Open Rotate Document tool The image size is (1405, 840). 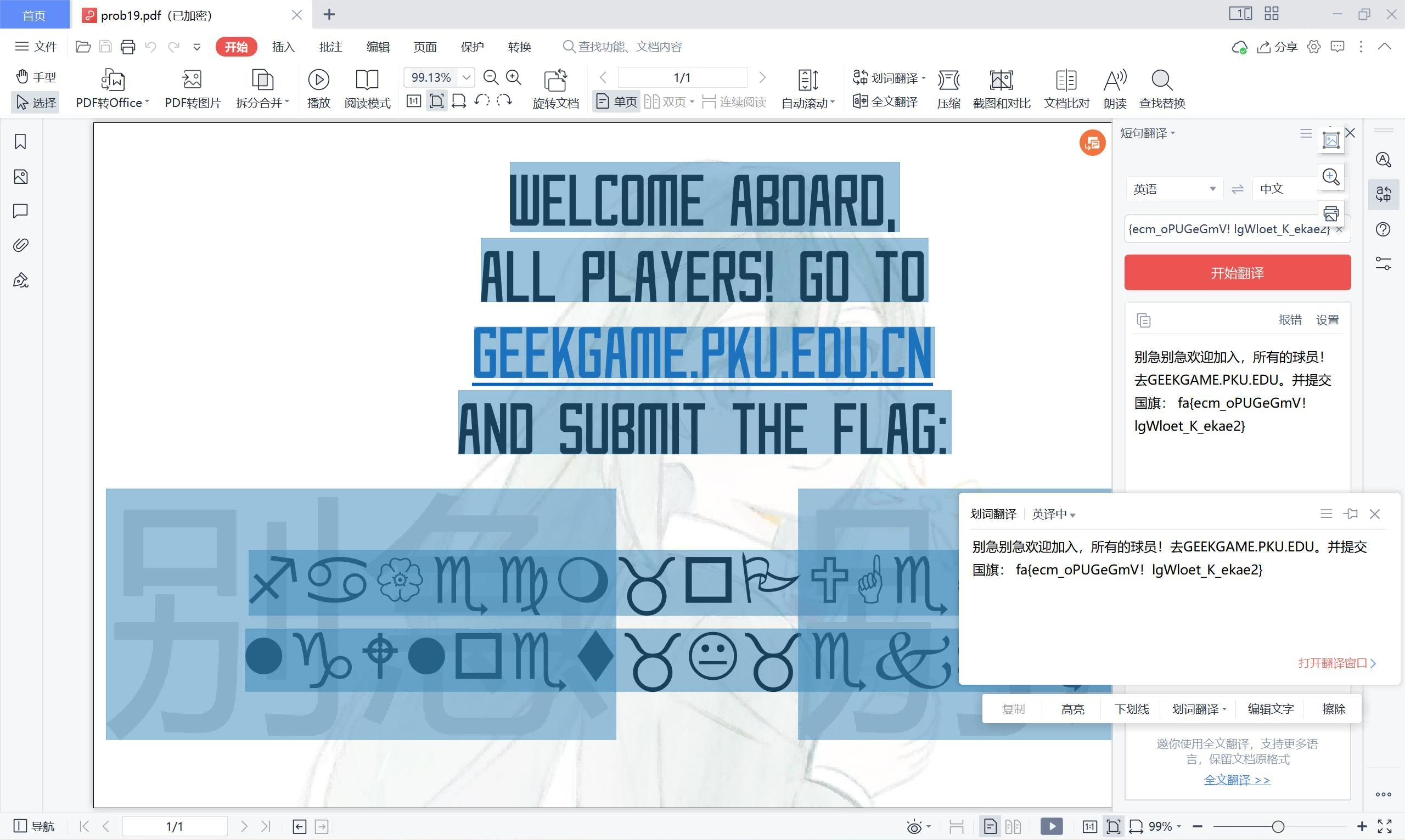pos(555,80)
